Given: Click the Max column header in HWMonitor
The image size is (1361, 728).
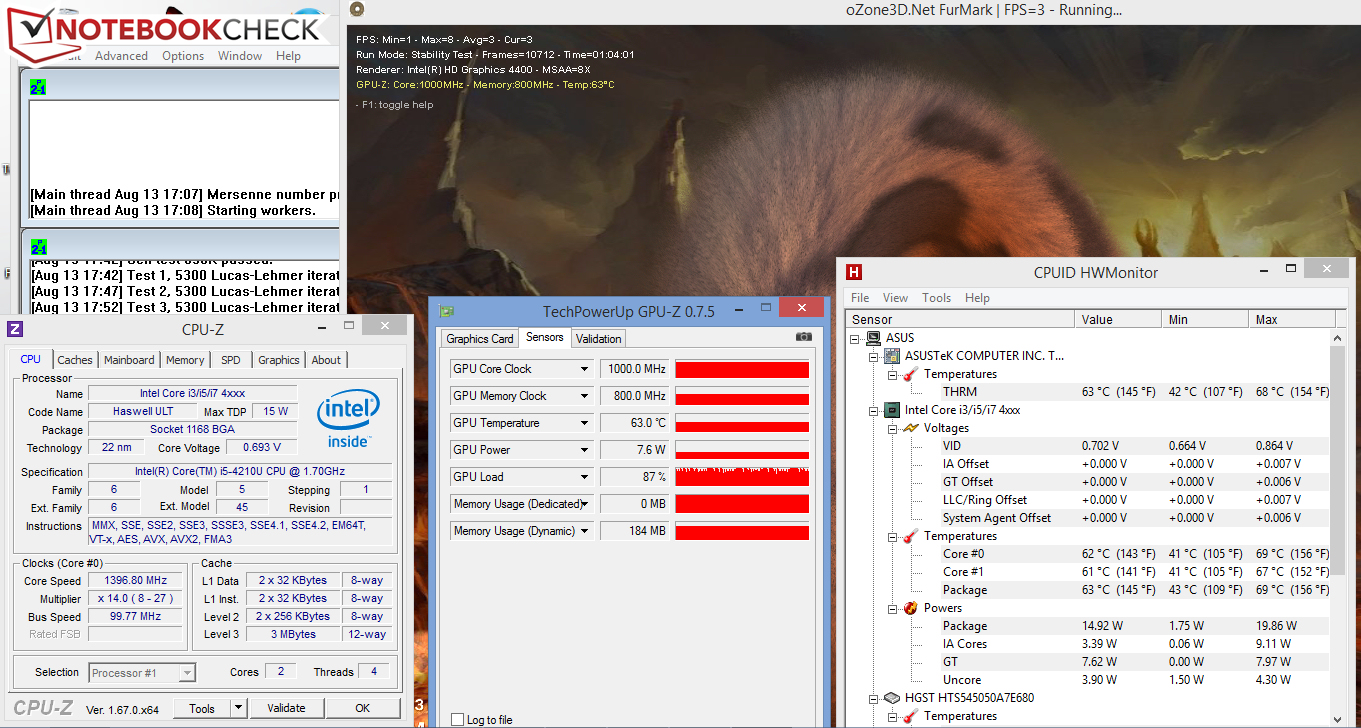Looking at the screenshot, I should (x=1290, y=320).
